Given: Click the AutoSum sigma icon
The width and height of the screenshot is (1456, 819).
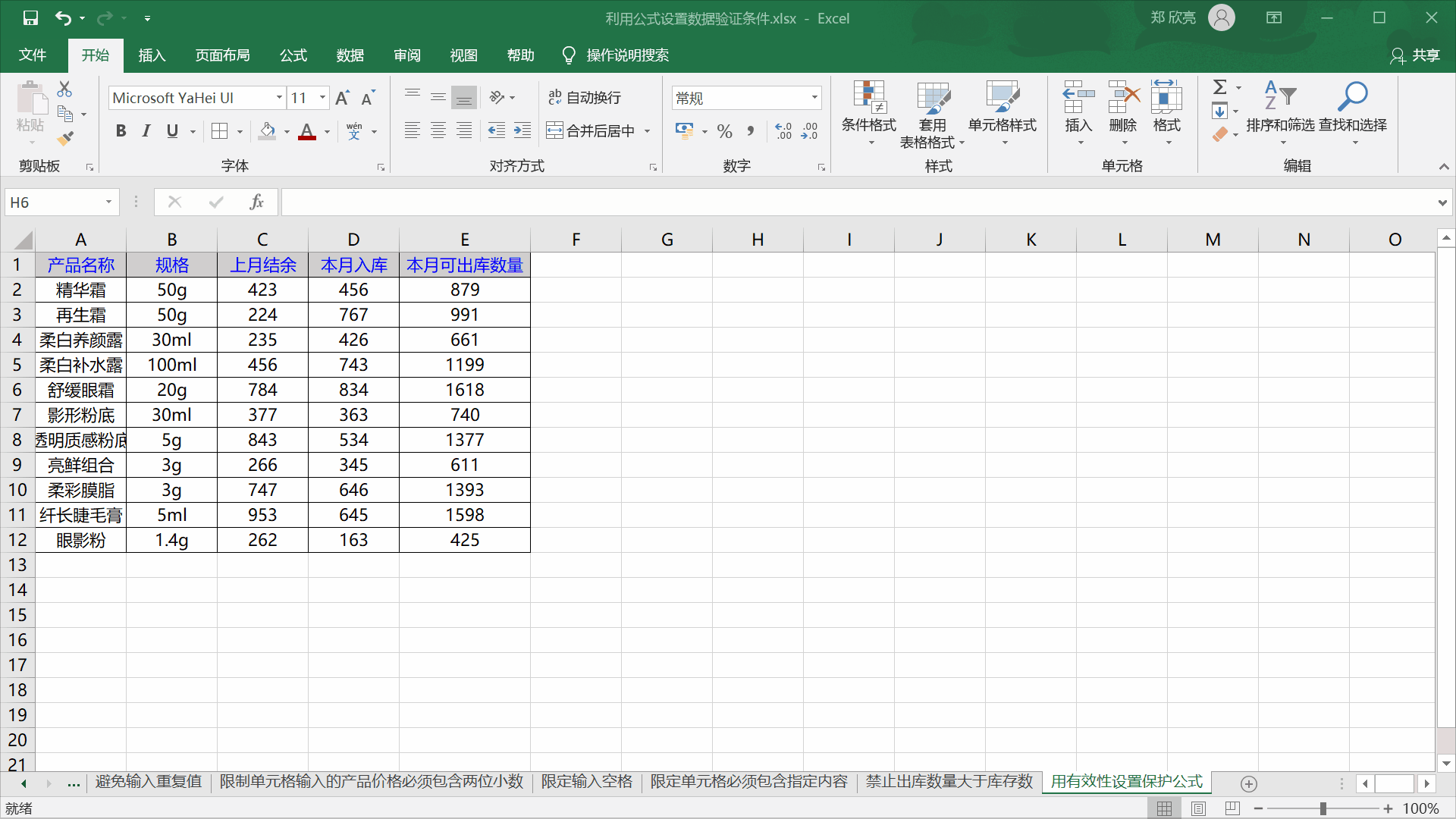Looking at the screenshot, I should click(1219, 87).
